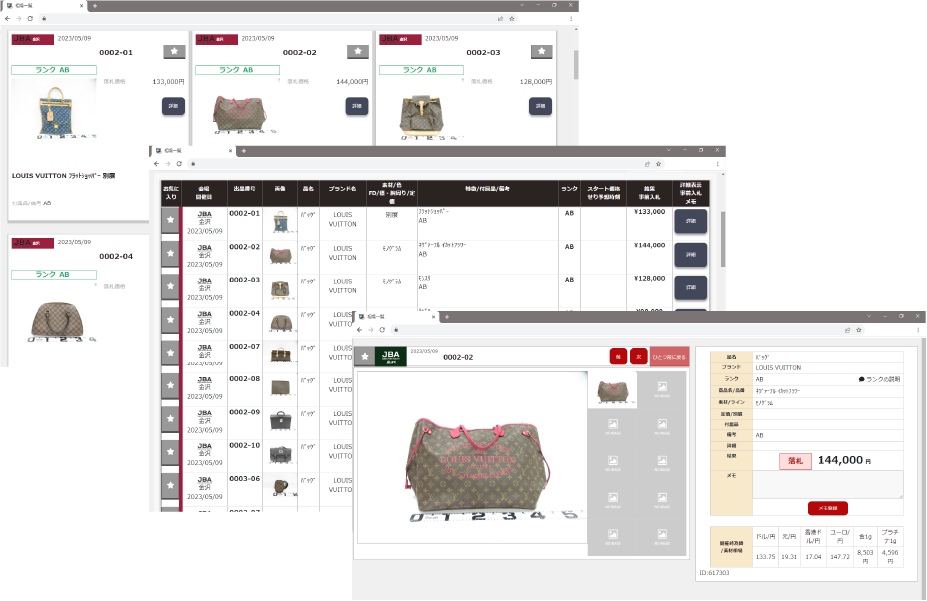Open new tab in detail window

click(x=447, y=317)
